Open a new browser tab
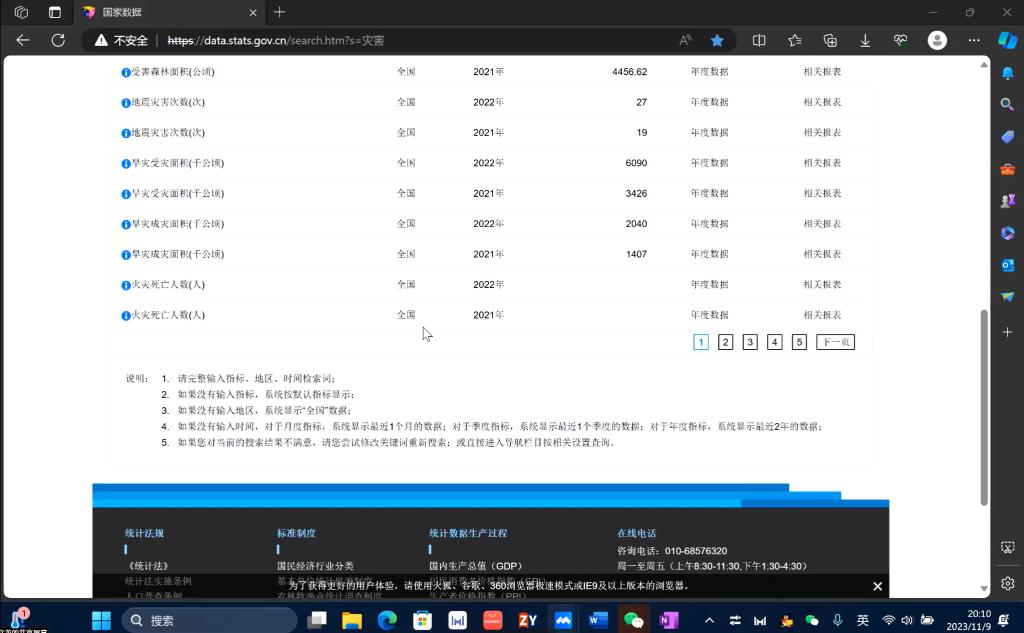This screenshot has height=633, width=1024. click(280, 12)
